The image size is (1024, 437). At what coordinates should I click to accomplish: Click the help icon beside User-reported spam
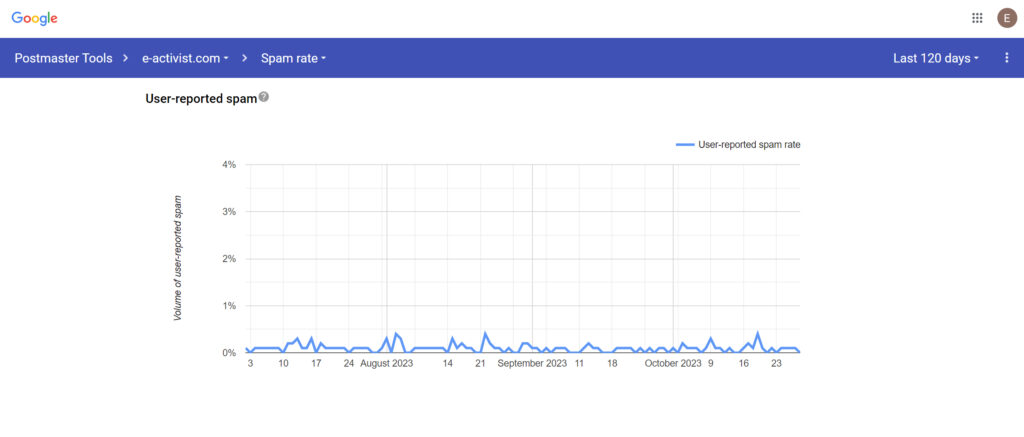tap(264, 97)
